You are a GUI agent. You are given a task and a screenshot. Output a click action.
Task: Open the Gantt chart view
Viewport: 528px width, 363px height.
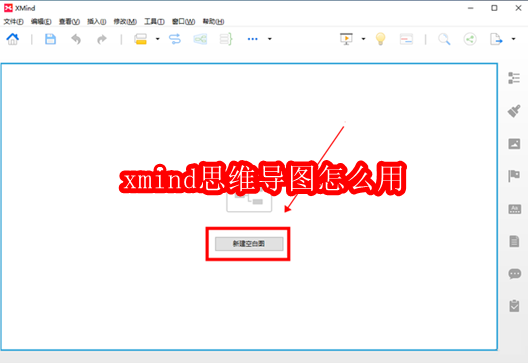tap(406, 39)
